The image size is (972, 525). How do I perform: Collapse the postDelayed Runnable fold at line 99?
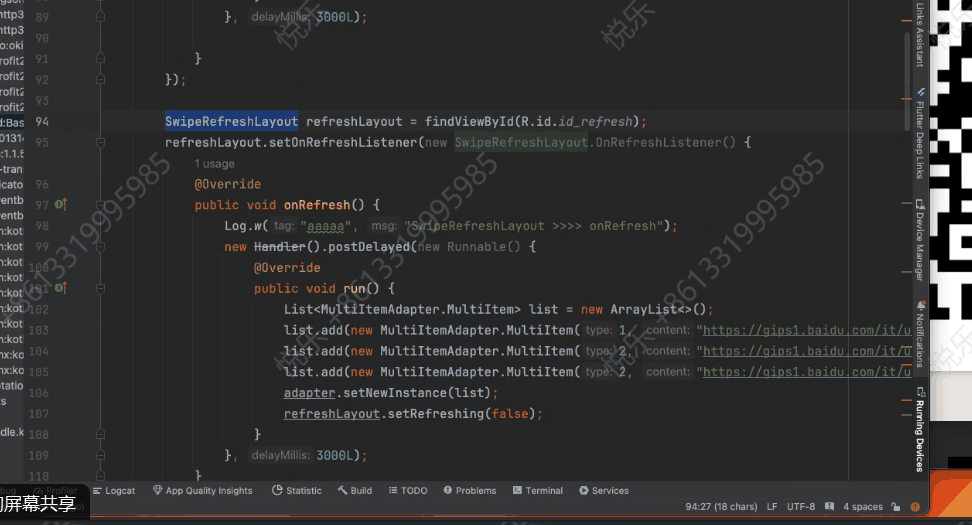pyautogui.click(x=100, y=247)
